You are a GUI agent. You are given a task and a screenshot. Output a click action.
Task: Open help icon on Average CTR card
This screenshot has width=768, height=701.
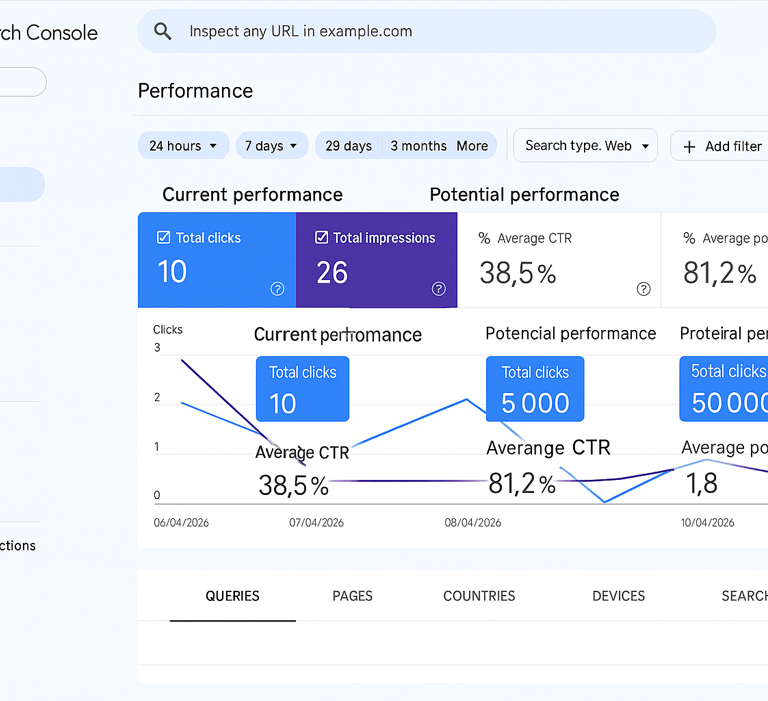(x=643, y=289)
